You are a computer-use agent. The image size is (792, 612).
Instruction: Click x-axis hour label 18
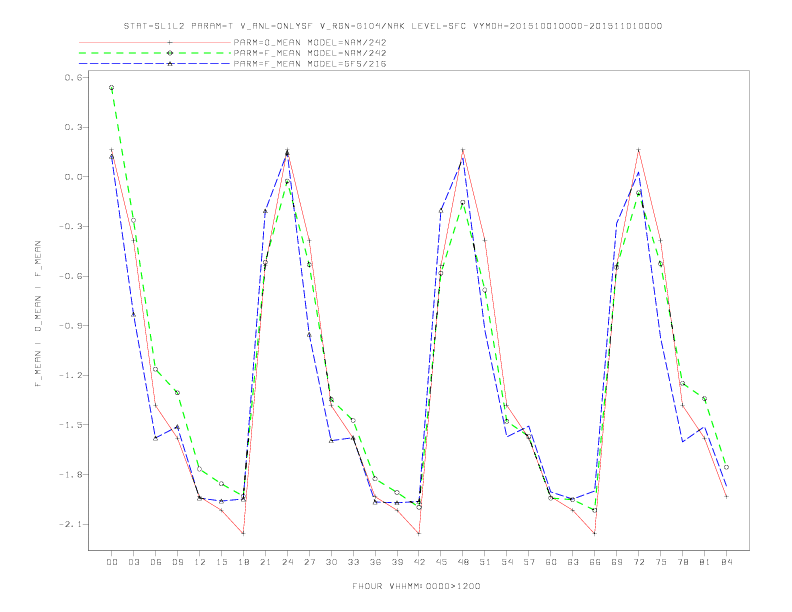(x=243, y=562)
